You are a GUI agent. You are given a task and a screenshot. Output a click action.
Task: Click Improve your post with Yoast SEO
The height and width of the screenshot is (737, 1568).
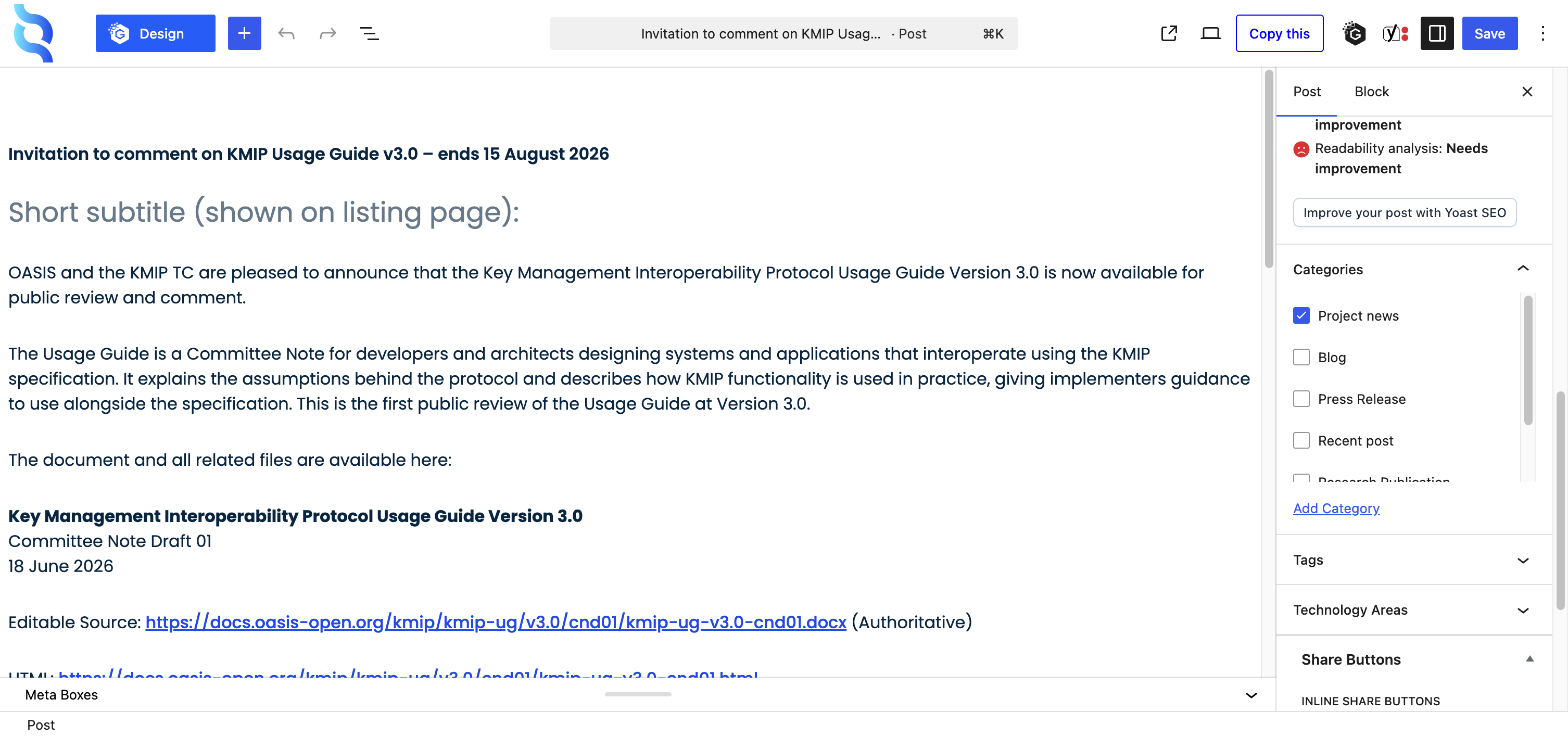coord(1404,212)
